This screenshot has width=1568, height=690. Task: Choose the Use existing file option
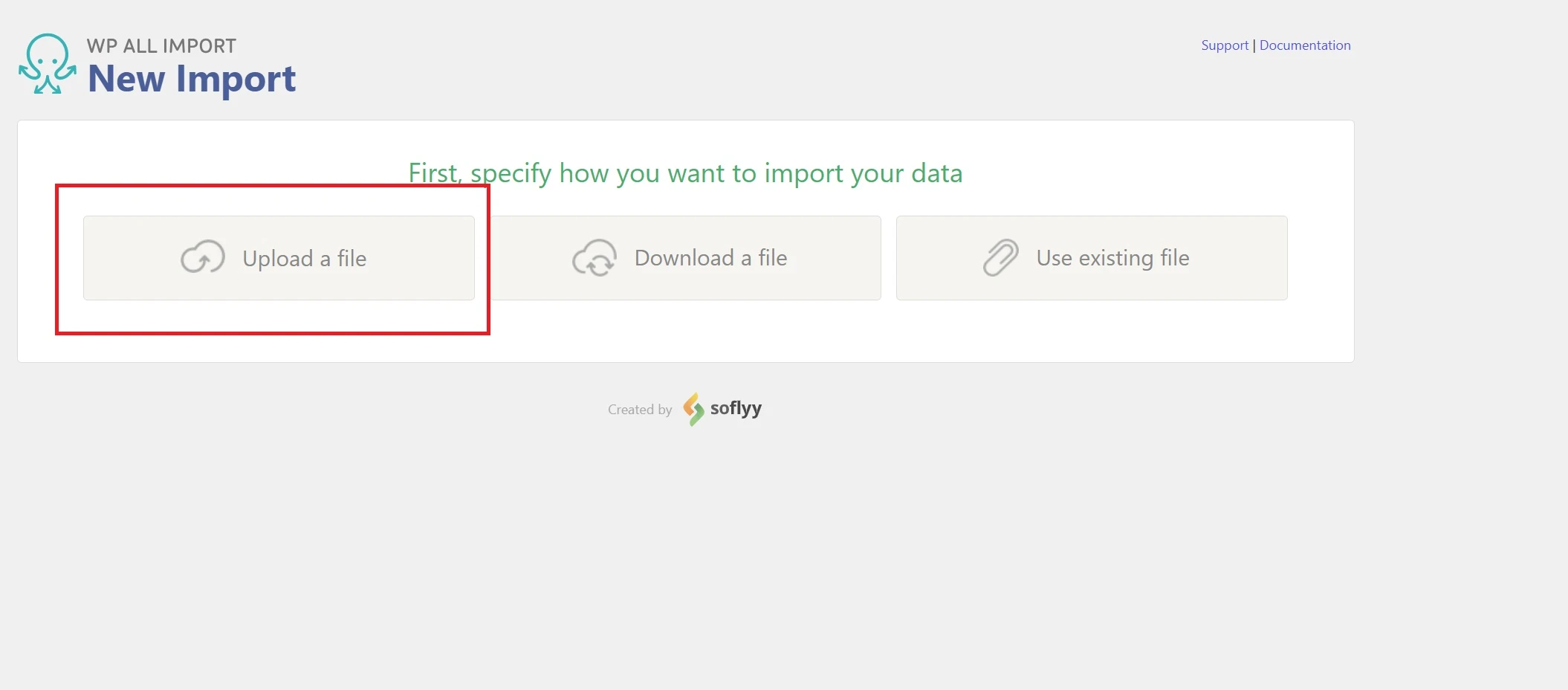1092,258
